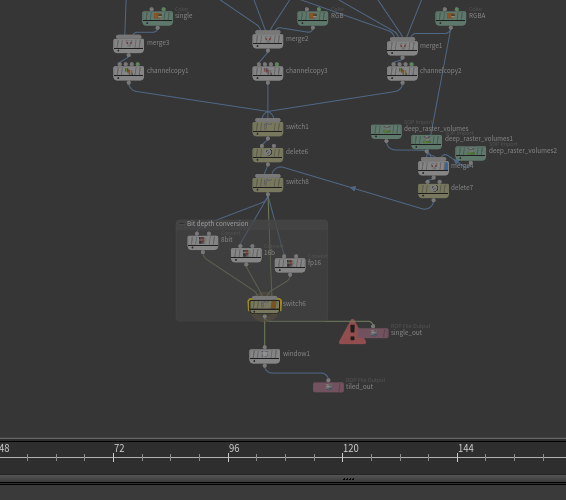This screenshot has width=566, height=500.
Task: Click the 8bit Convert node
Action: point(203,241)
